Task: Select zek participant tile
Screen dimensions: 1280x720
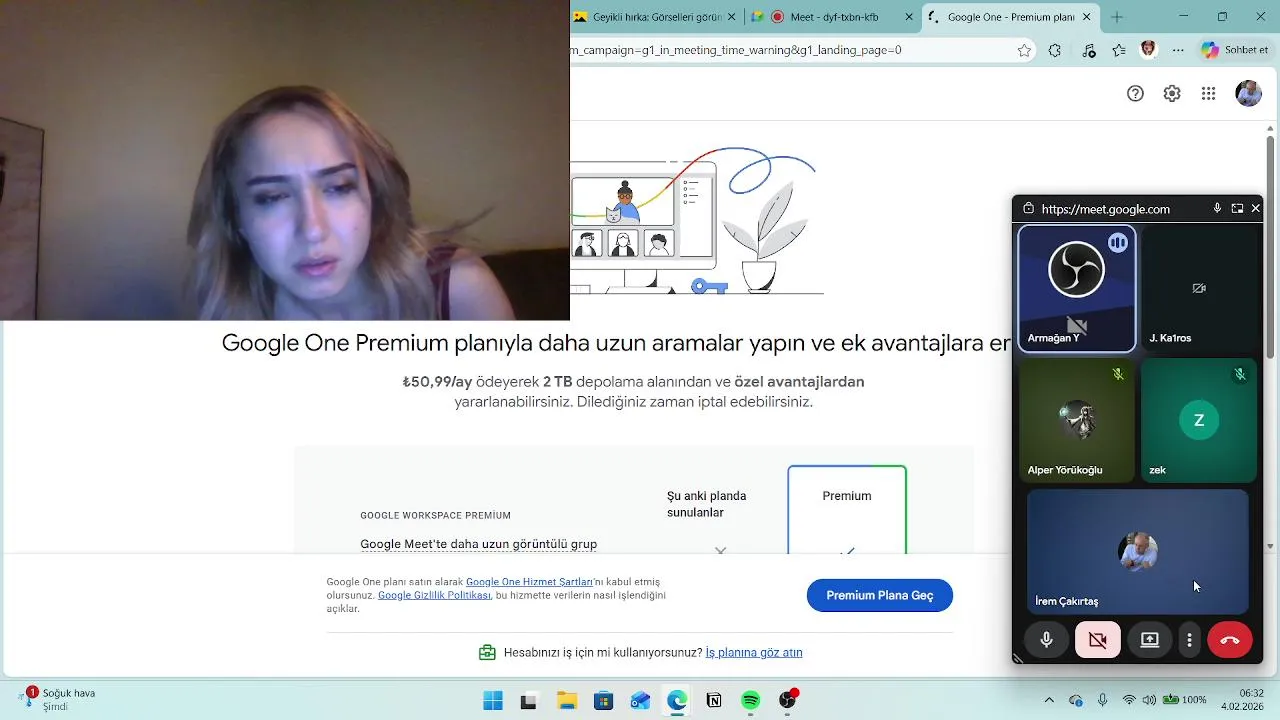Action: (x=1199, y=421)
